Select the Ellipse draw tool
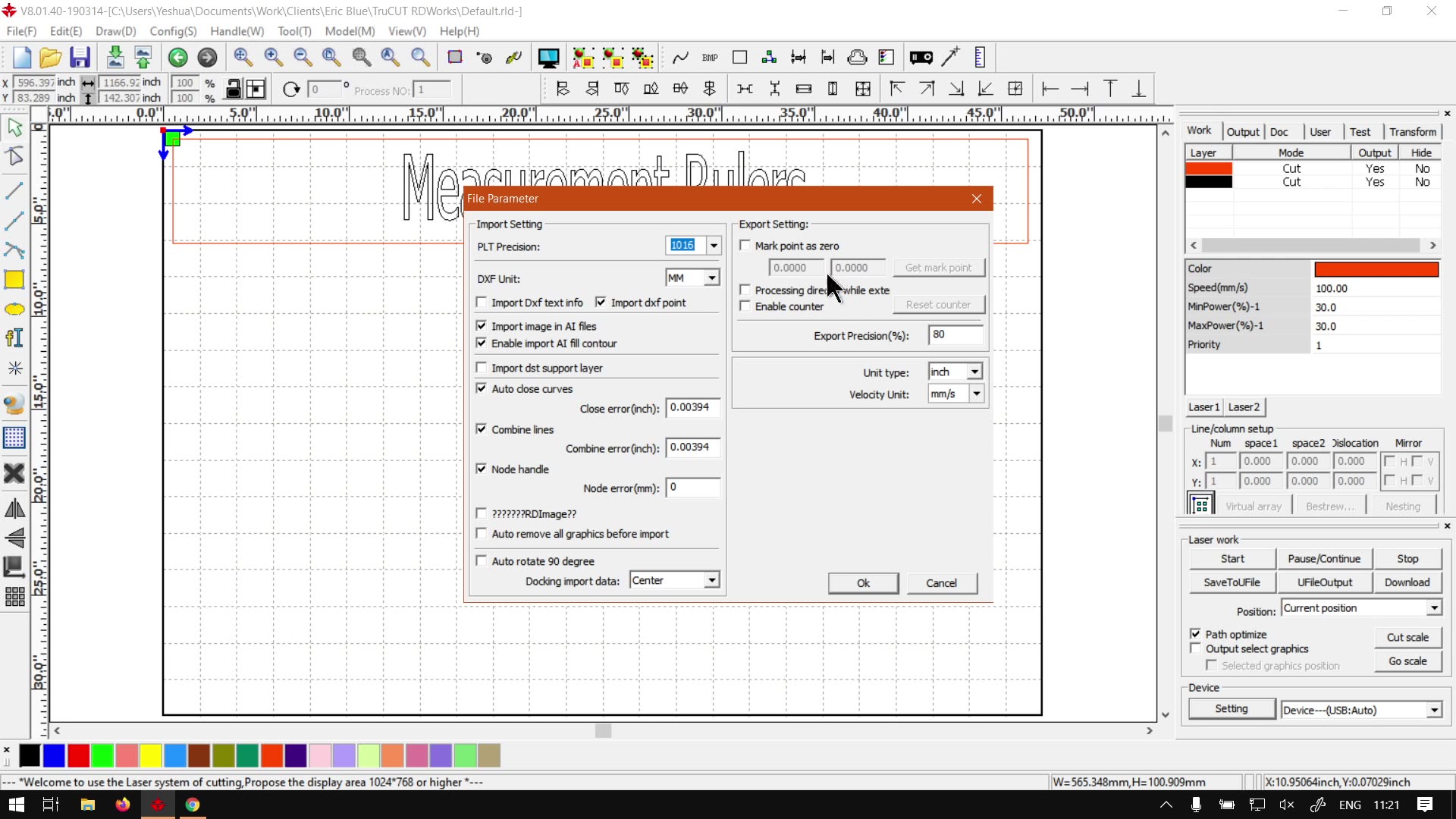 (x=14, y=309)
